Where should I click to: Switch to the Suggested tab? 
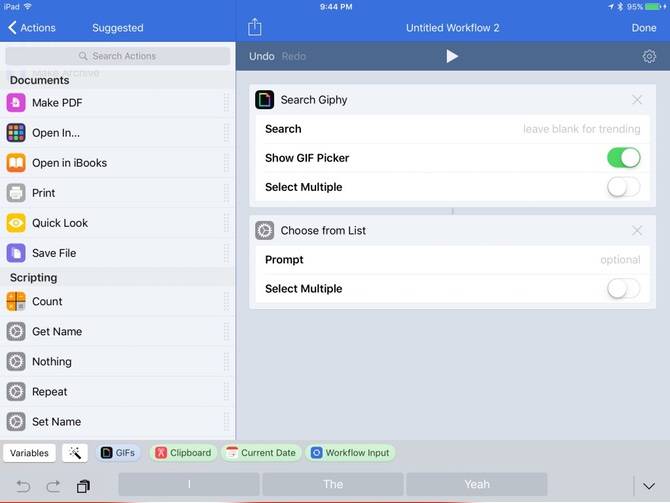[x=118, y=28]
